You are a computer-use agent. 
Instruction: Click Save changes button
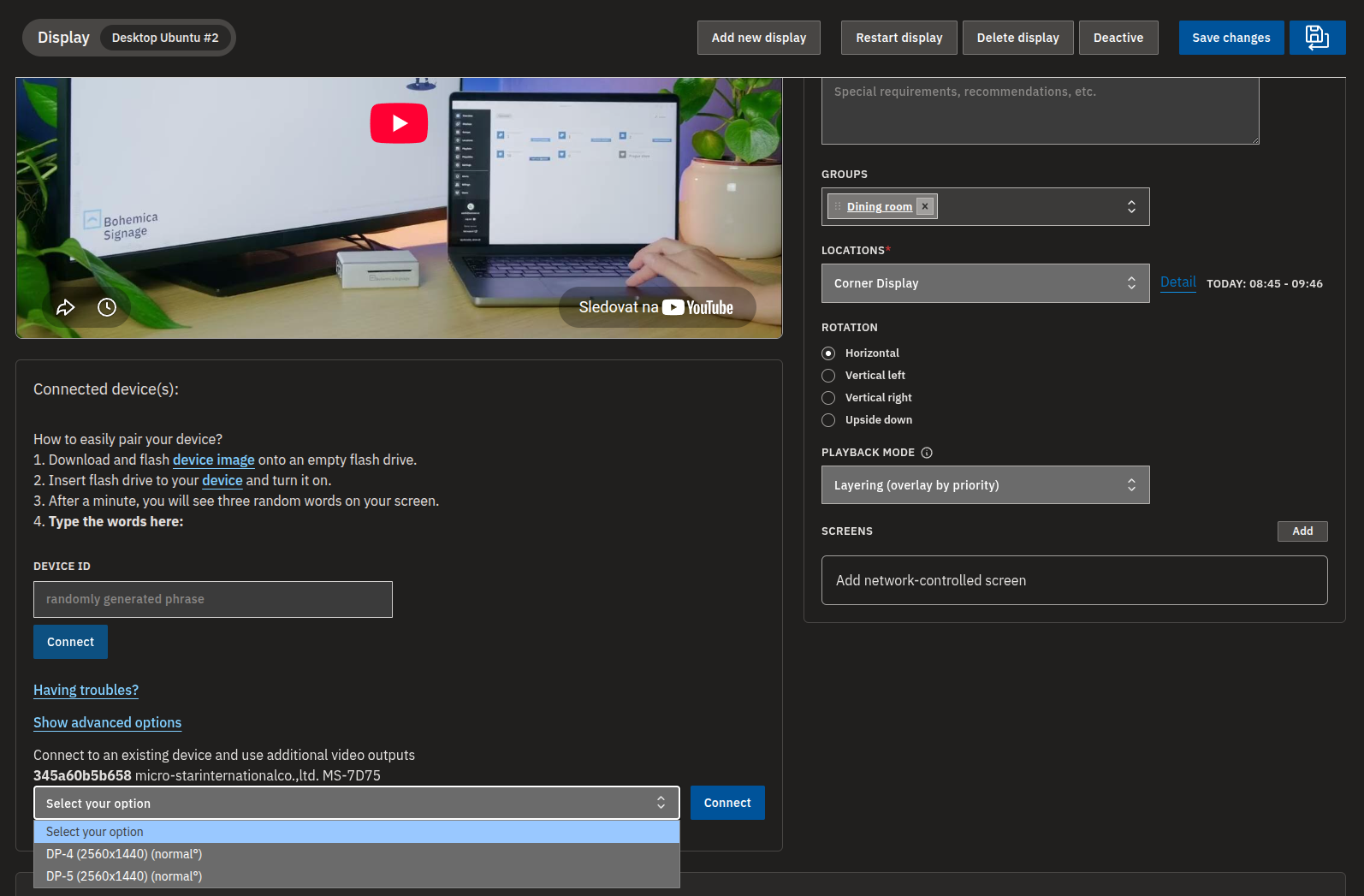[x=1231, y=38]
